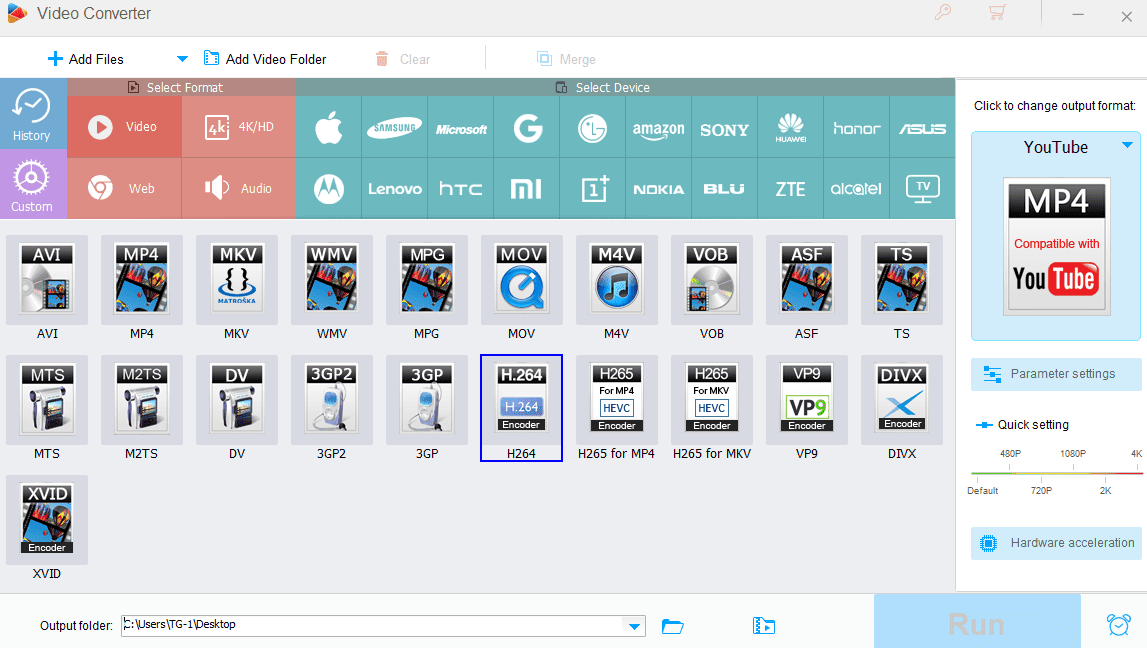This screenshot has height=648, width=1147.
Task: Click Hardware acceleration button
Action: [1056, 543]
